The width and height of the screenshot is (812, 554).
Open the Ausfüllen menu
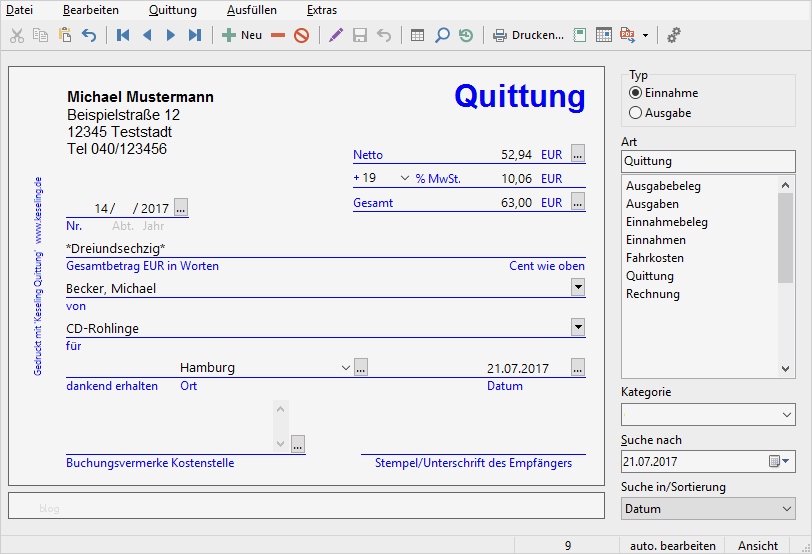[252, 10]
